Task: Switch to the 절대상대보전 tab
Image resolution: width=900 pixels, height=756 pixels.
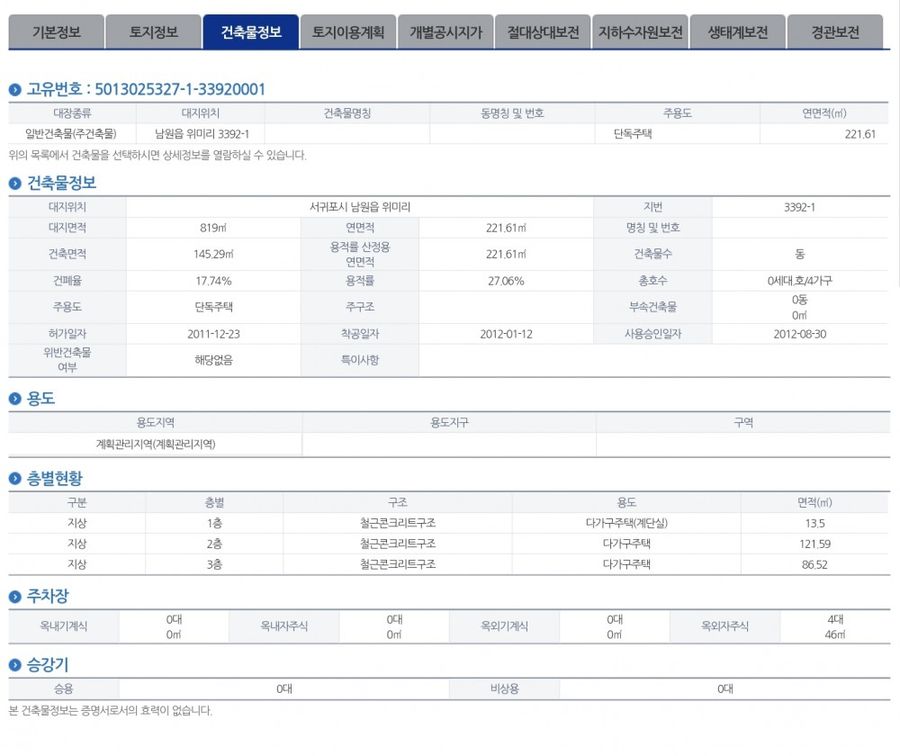Action: 542,32
